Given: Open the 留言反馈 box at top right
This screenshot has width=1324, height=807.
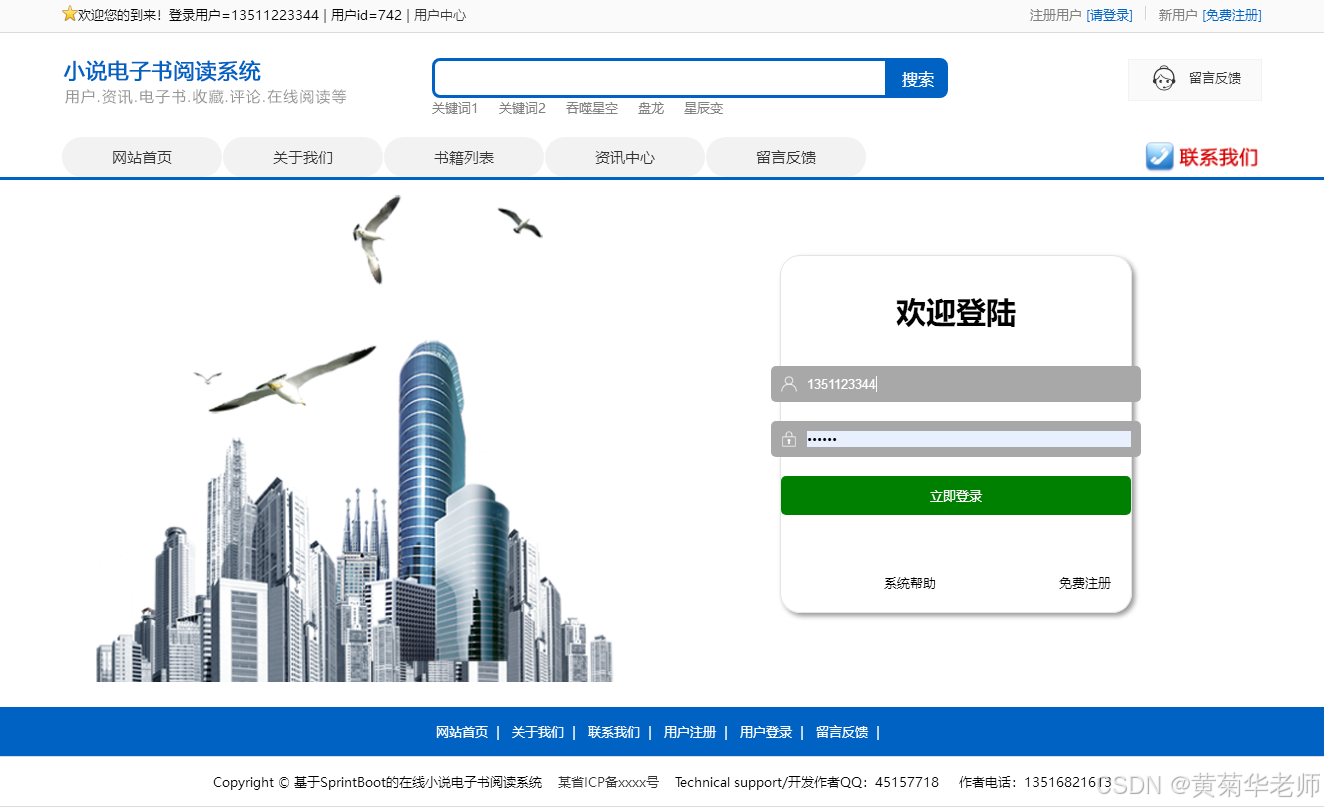Looking at the screenshot, I should tap(1195, 79).
